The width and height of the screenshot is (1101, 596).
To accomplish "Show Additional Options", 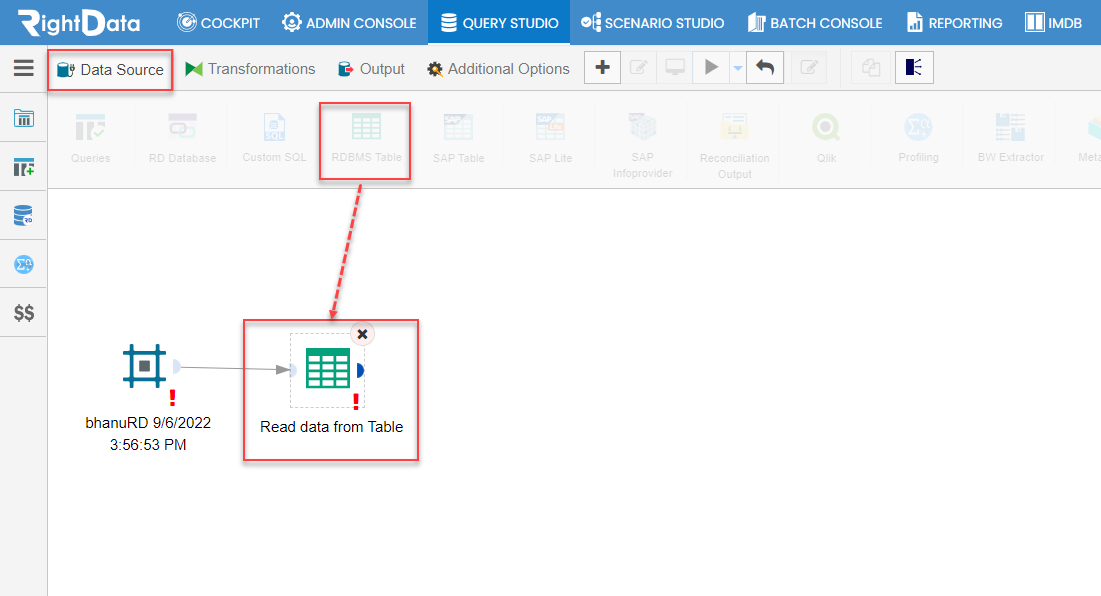I will [498, 69].
